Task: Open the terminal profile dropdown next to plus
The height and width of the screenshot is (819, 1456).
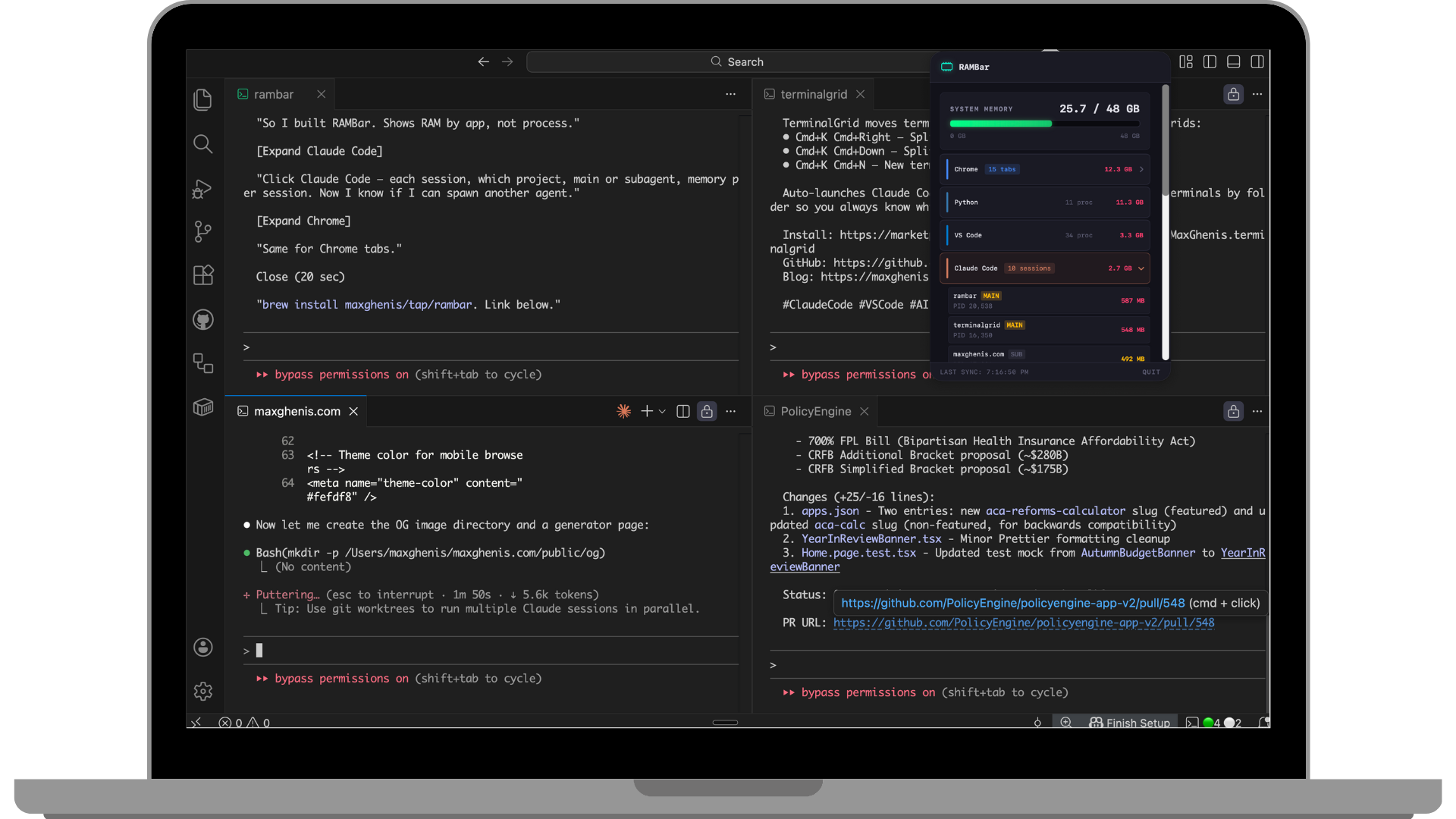Action: pos(662,411)
